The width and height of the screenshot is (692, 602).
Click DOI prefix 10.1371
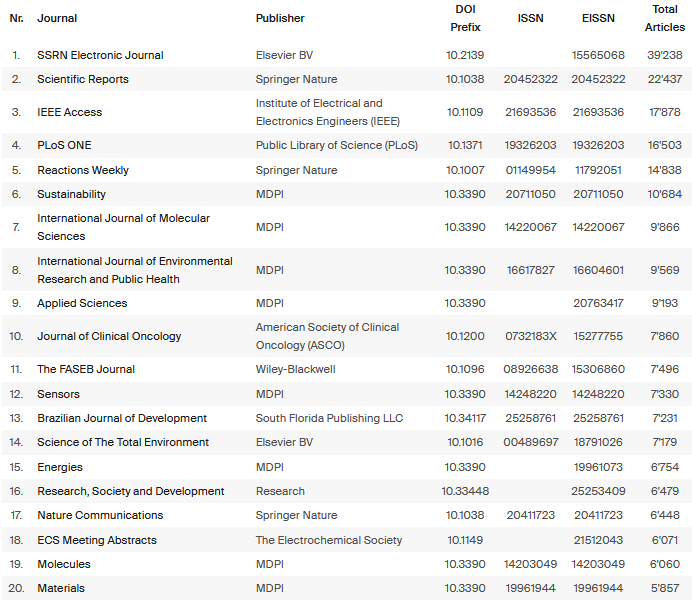point(465,145)
